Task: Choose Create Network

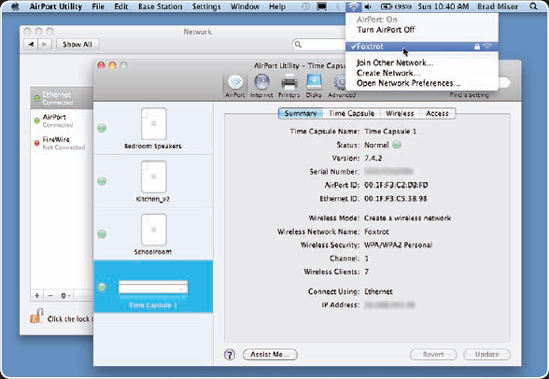Action: [422, 73]
